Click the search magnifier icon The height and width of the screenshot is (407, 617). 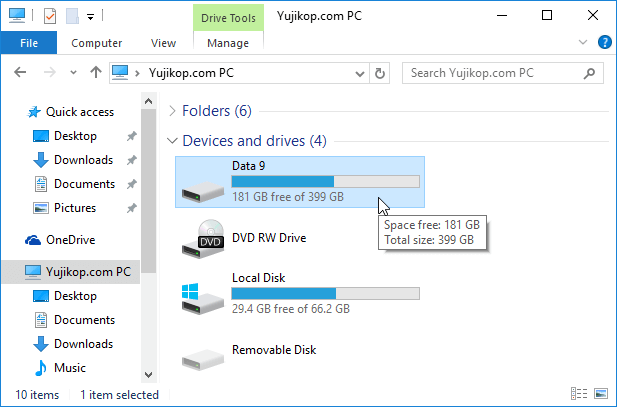[589, 73]
